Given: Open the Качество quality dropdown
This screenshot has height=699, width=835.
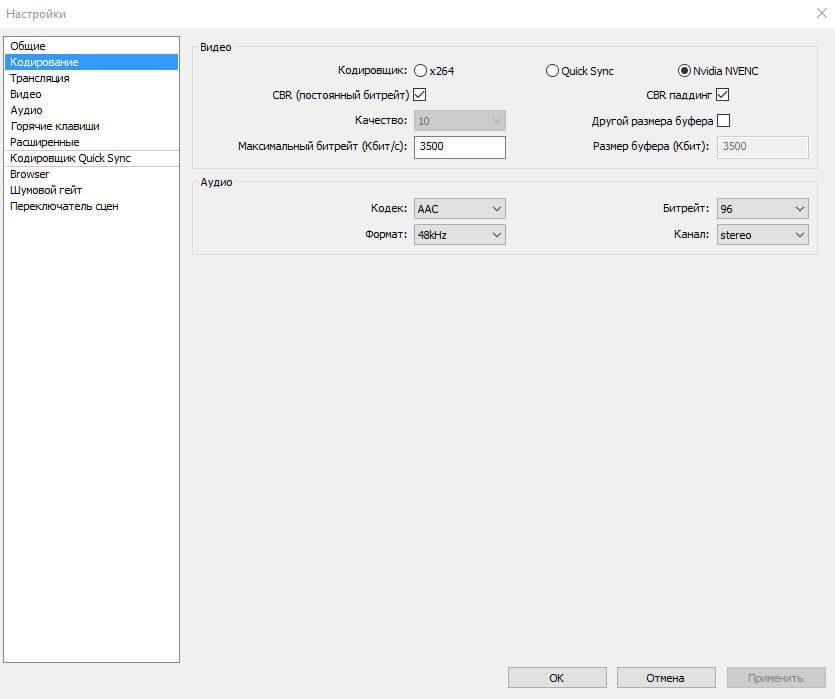Looking at the screenshot, I should click(x=460, y=121).
